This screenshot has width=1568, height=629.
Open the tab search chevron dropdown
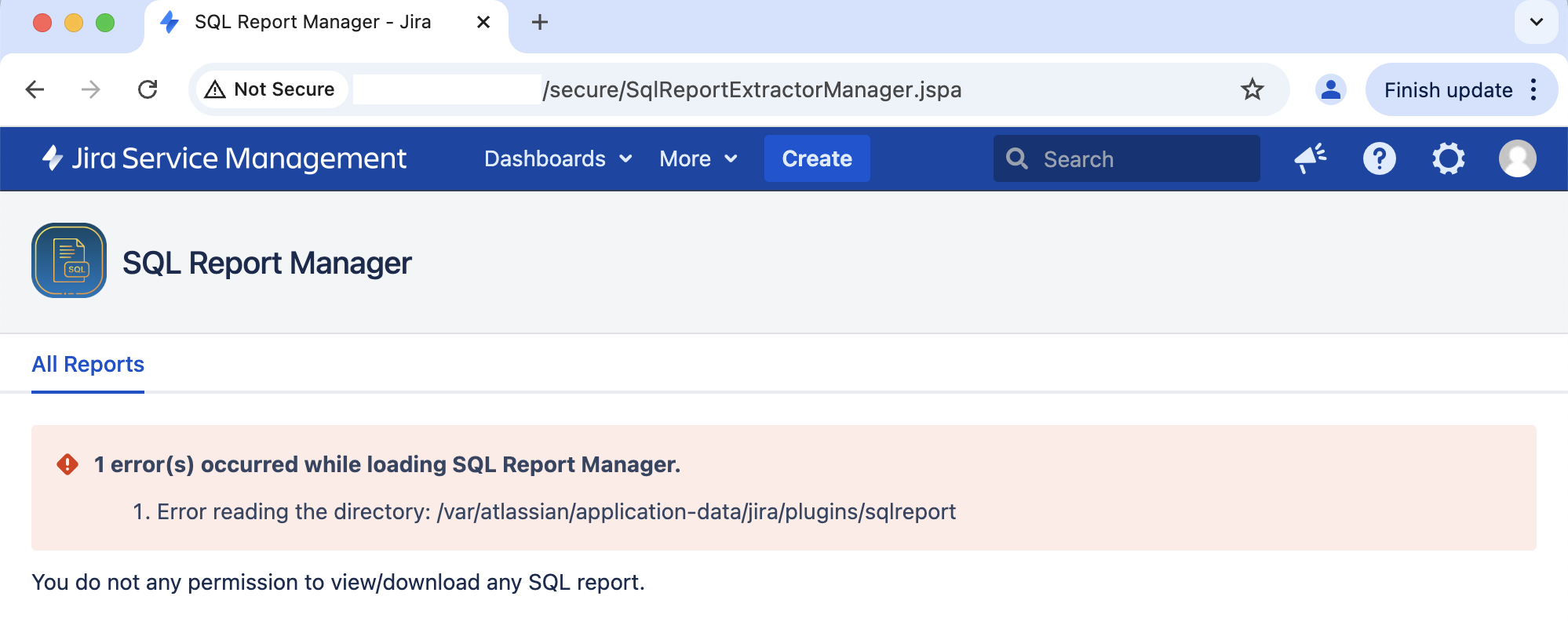pos(1536,23)
